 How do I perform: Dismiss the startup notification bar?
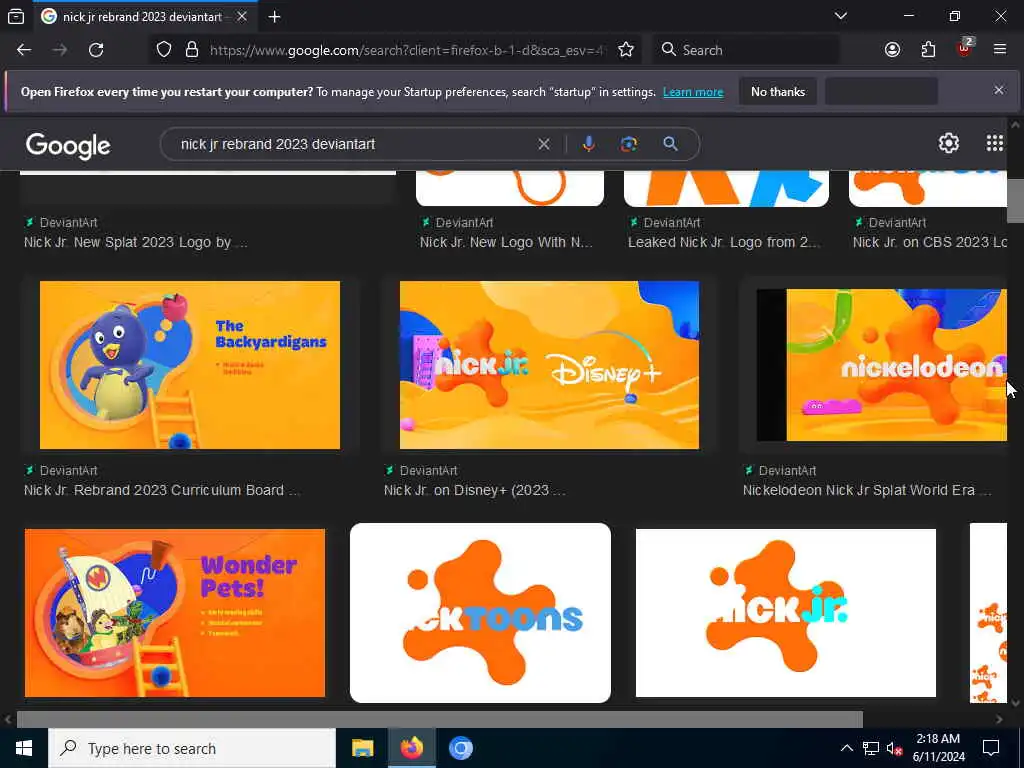(x=999, y=90)
